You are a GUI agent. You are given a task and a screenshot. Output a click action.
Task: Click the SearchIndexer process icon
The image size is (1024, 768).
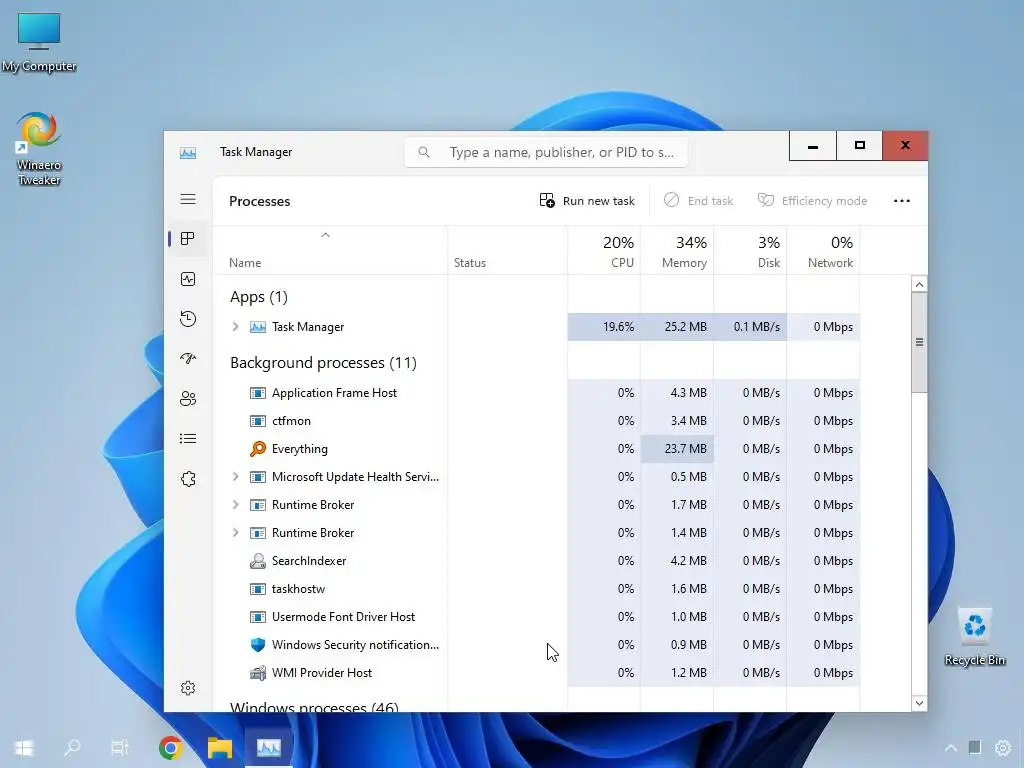click(258, 561)
